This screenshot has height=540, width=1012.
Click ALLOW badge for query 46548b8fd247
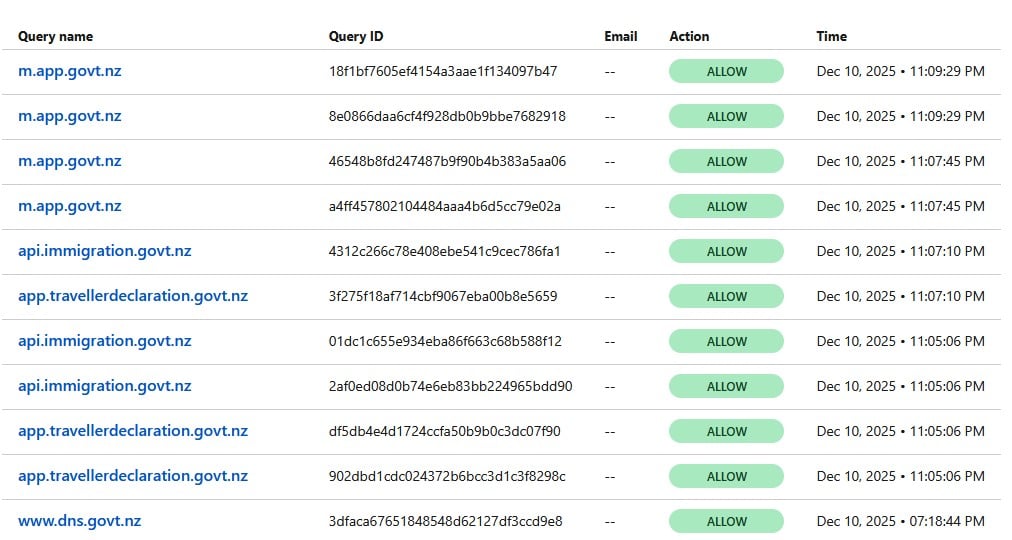tap(726, 161)
